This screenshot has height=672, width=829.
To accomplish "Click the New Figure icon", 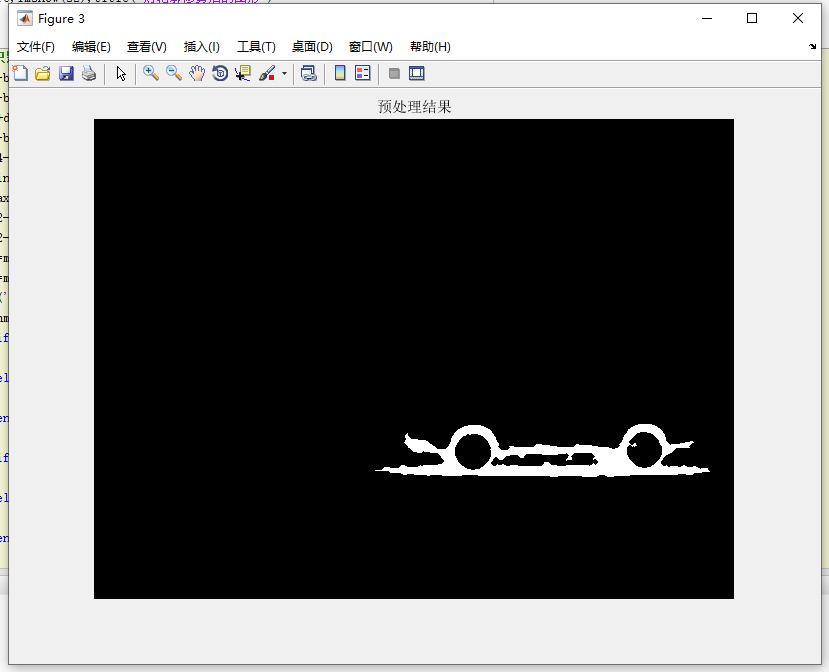I will pos(20,73).
